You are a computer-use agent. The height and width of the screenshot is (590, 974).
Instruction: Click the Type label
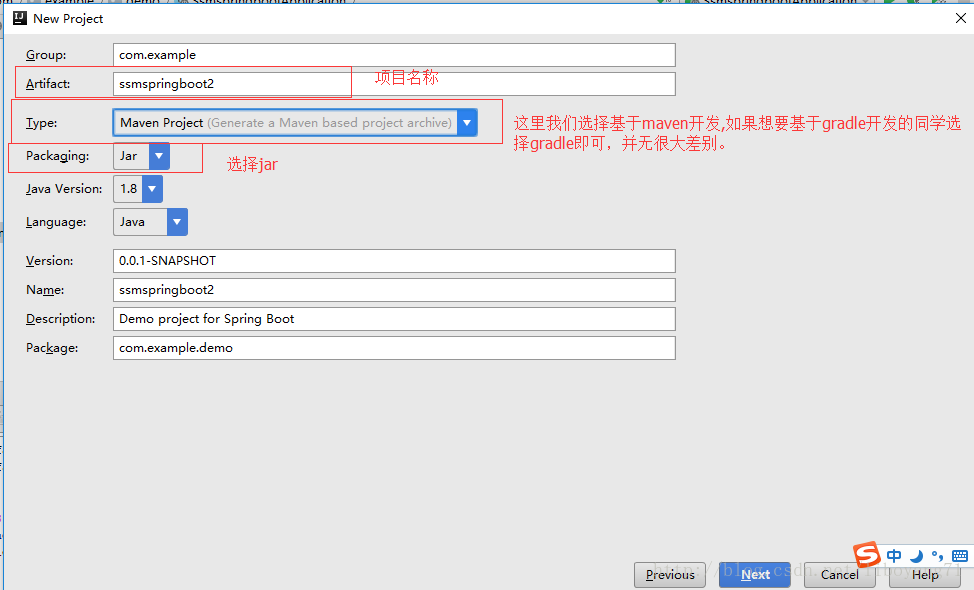(x=42, y=123)
